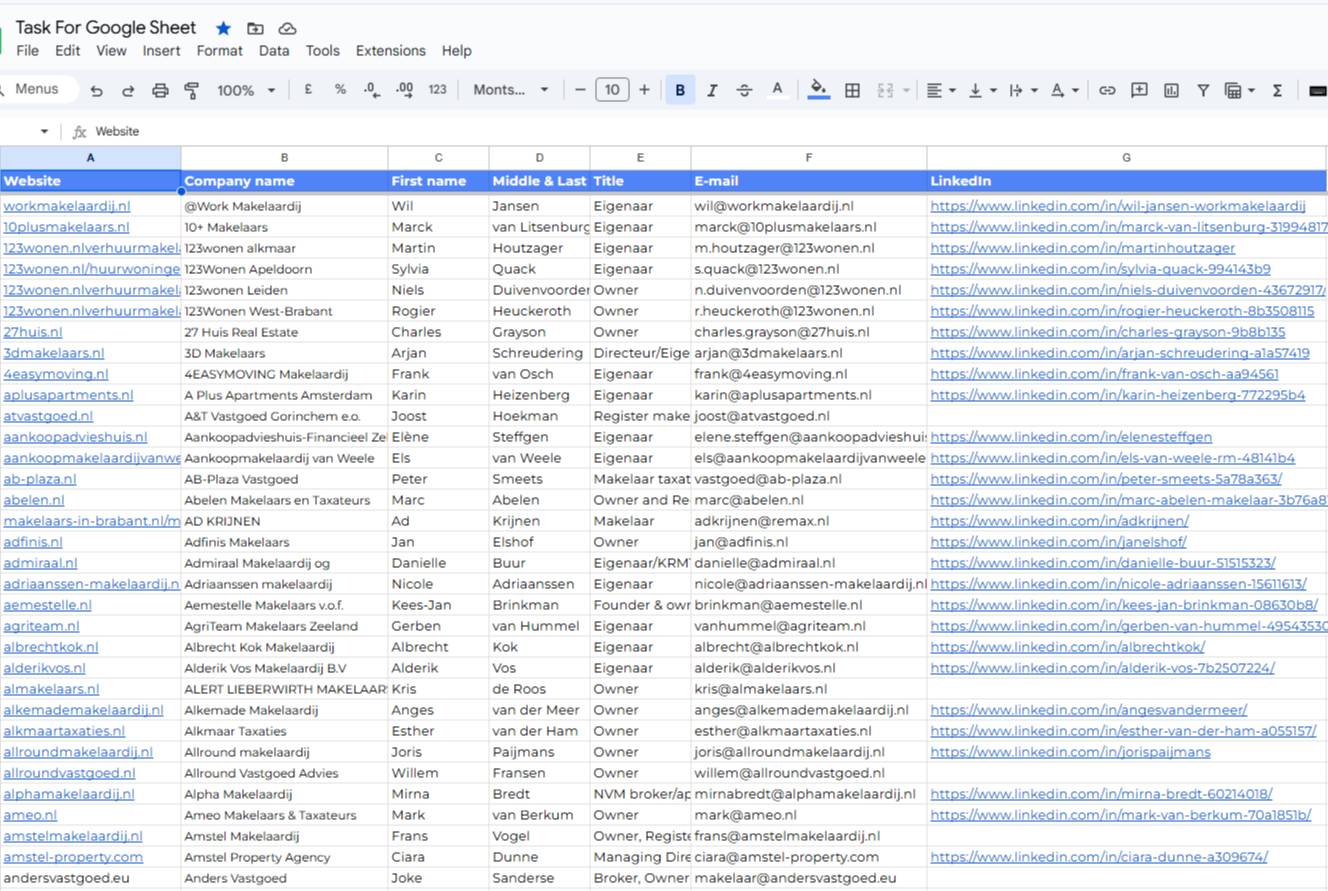The image size is (1328, 891).
Task: Open text rotation dropdown
Action: click(x=1064, y=90)
